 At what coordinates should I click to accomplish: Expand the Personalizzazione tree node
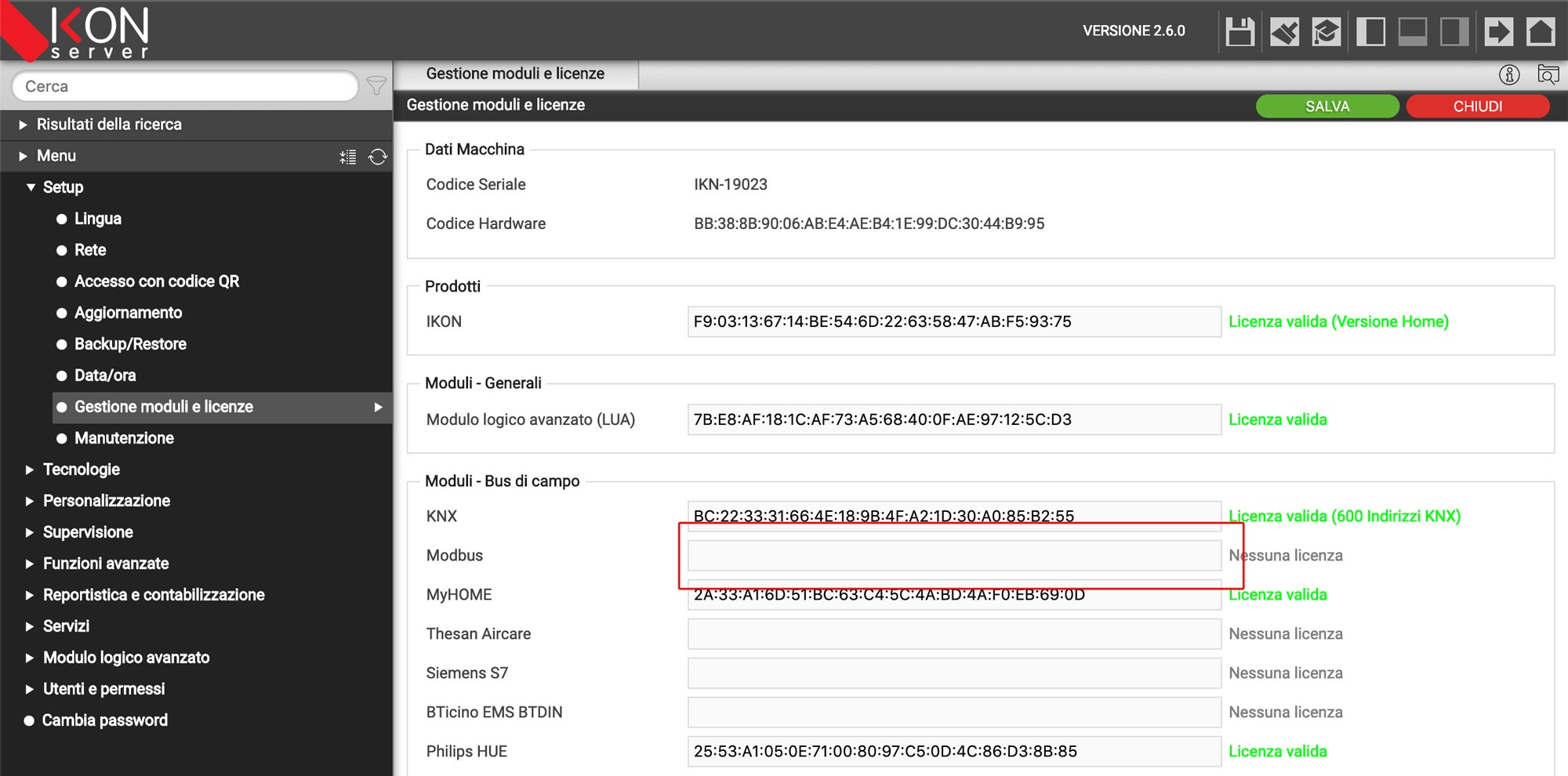tap(29, 501)
